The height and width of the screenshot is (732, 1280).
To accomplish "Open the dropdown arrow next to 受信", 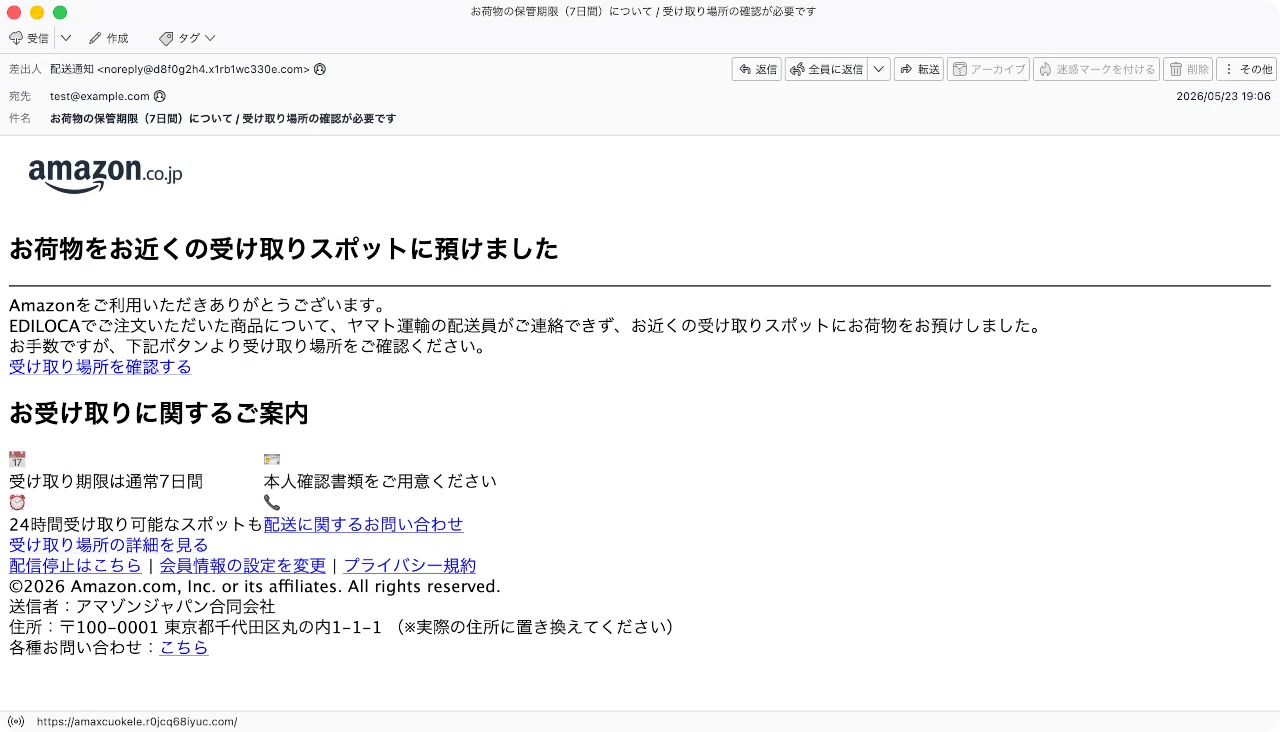I will click(x=66, y=38).
